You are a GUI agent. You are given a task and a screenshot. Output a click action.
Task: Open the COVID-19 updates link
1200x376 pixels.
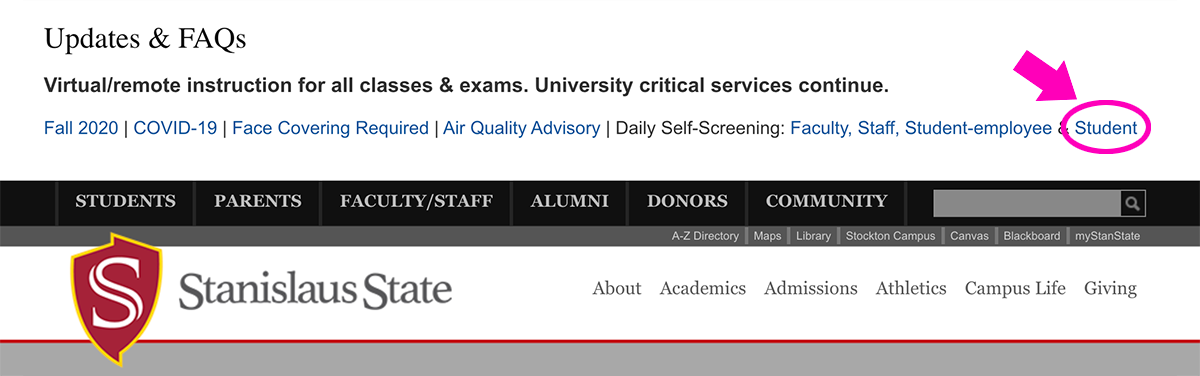tap(176, 128)
